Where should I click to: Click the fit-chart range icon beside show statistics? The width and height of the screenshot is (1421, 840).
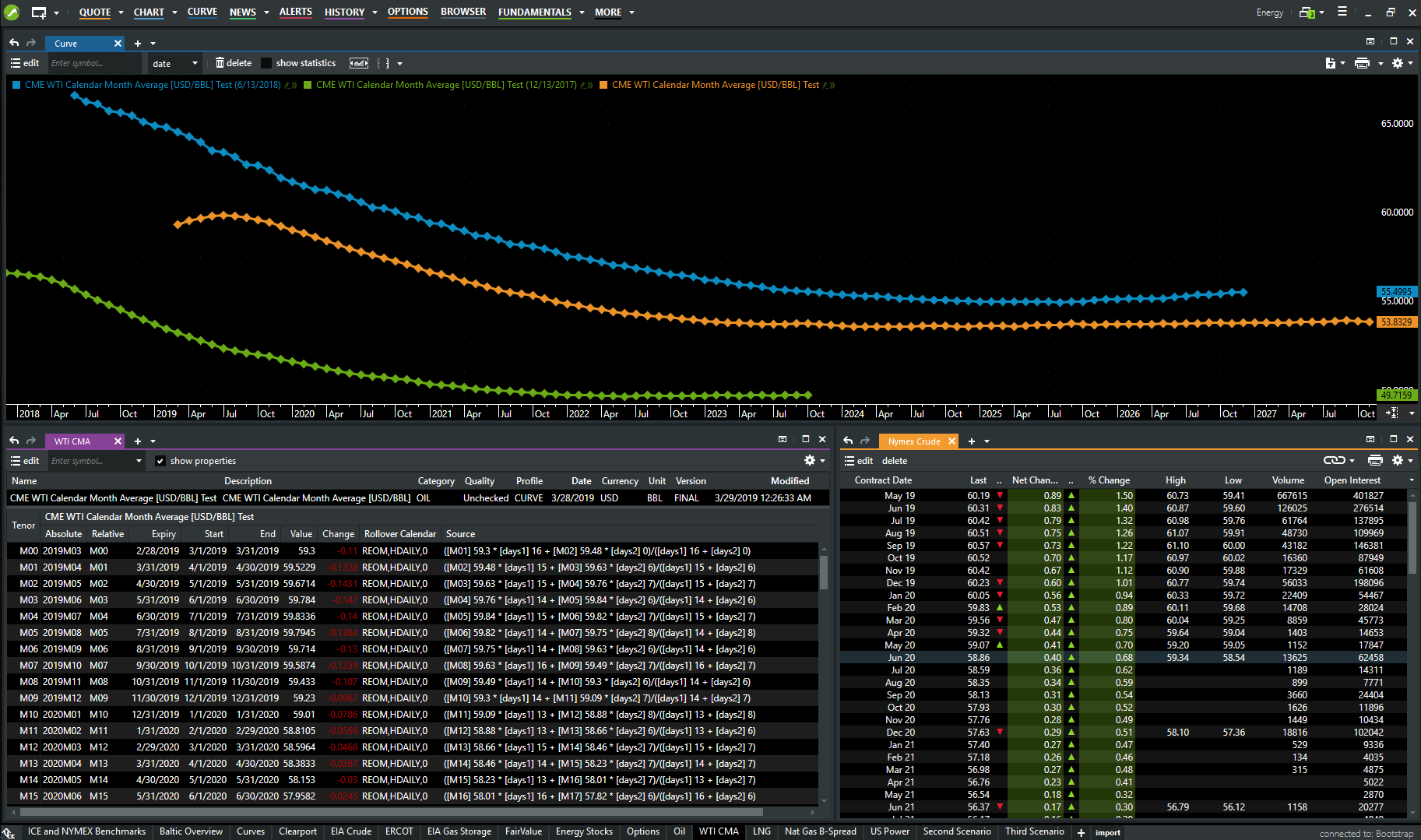coord(359,63)
